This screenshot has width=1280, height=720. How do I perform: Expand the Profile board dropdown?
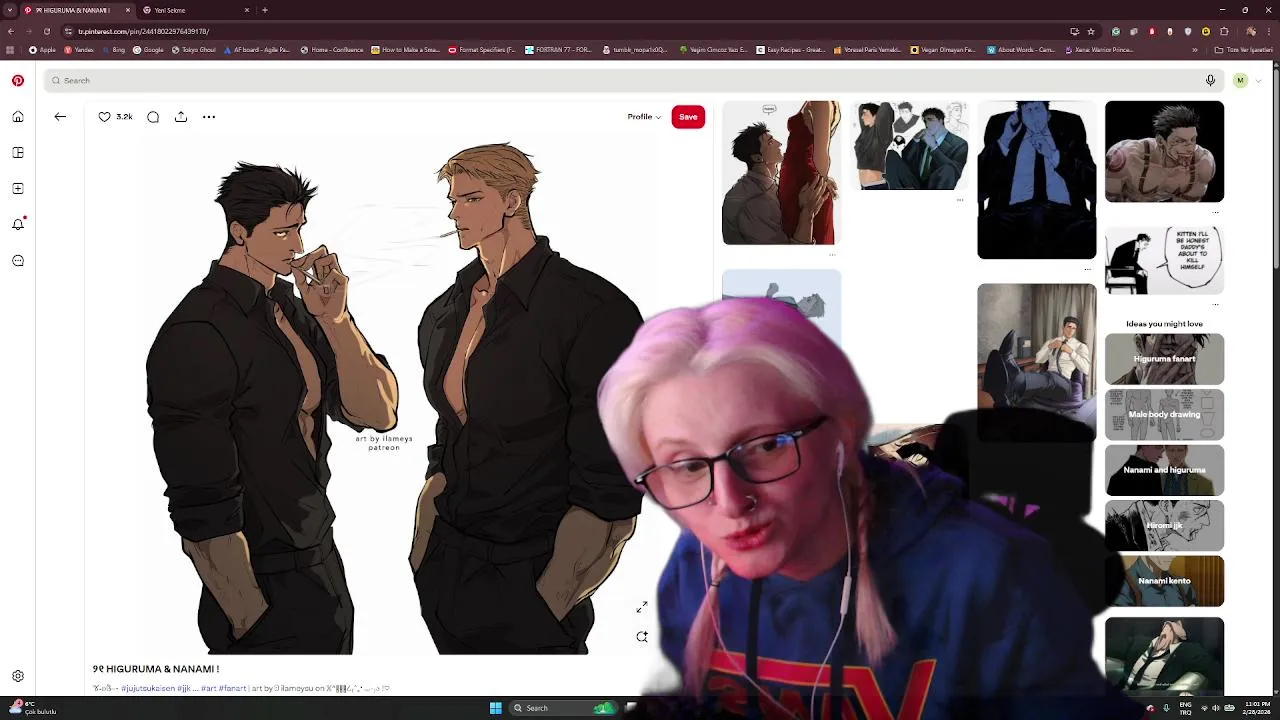(644, 117)
